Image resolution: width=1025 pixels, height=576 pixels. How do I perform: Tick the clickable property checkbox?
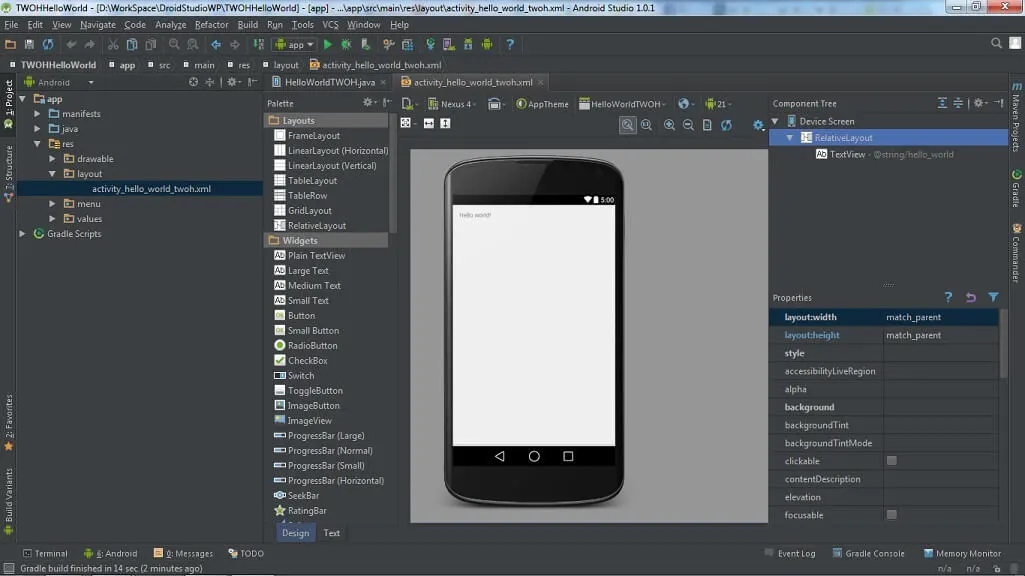892,461
